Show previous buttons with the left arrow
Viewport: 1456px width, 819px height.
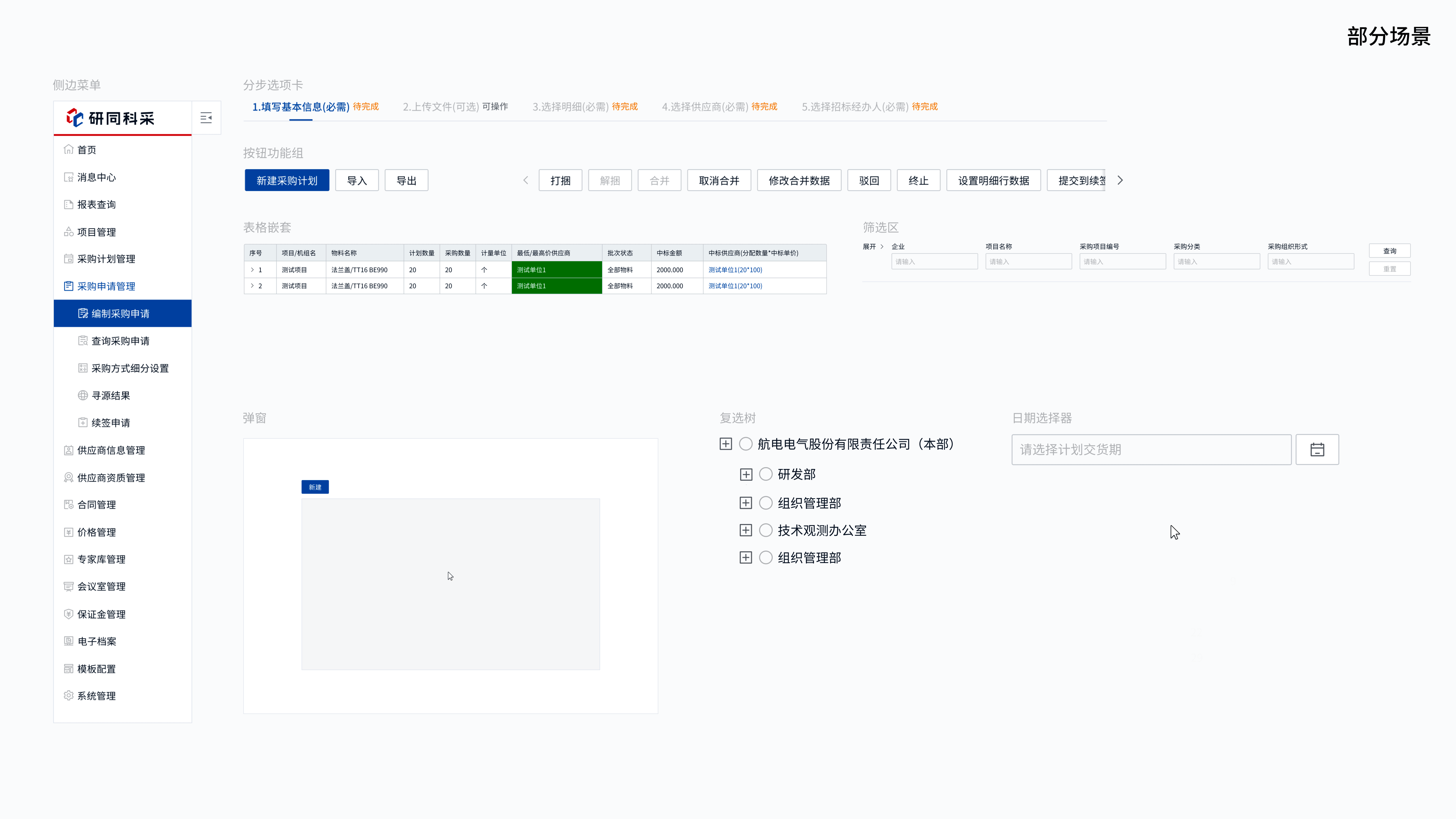point(526,180)
